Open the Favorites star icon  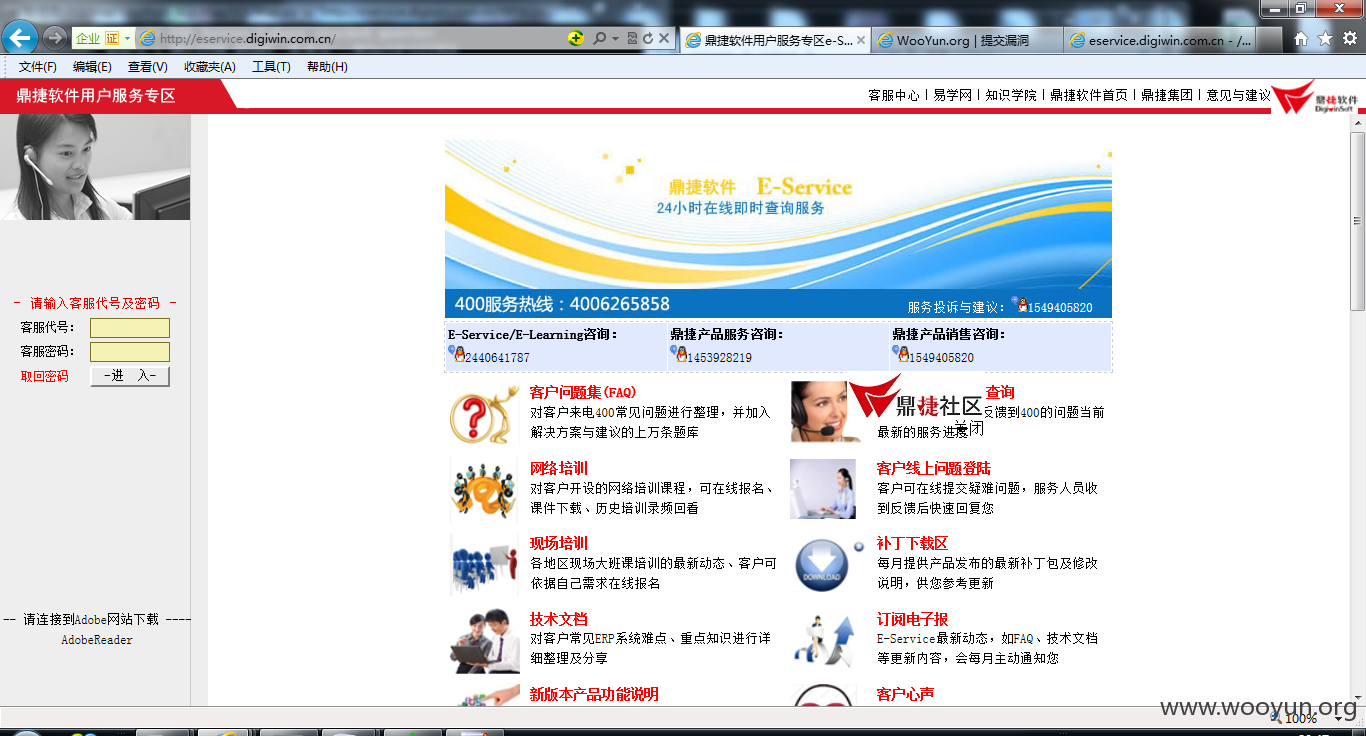(1325, 39)
